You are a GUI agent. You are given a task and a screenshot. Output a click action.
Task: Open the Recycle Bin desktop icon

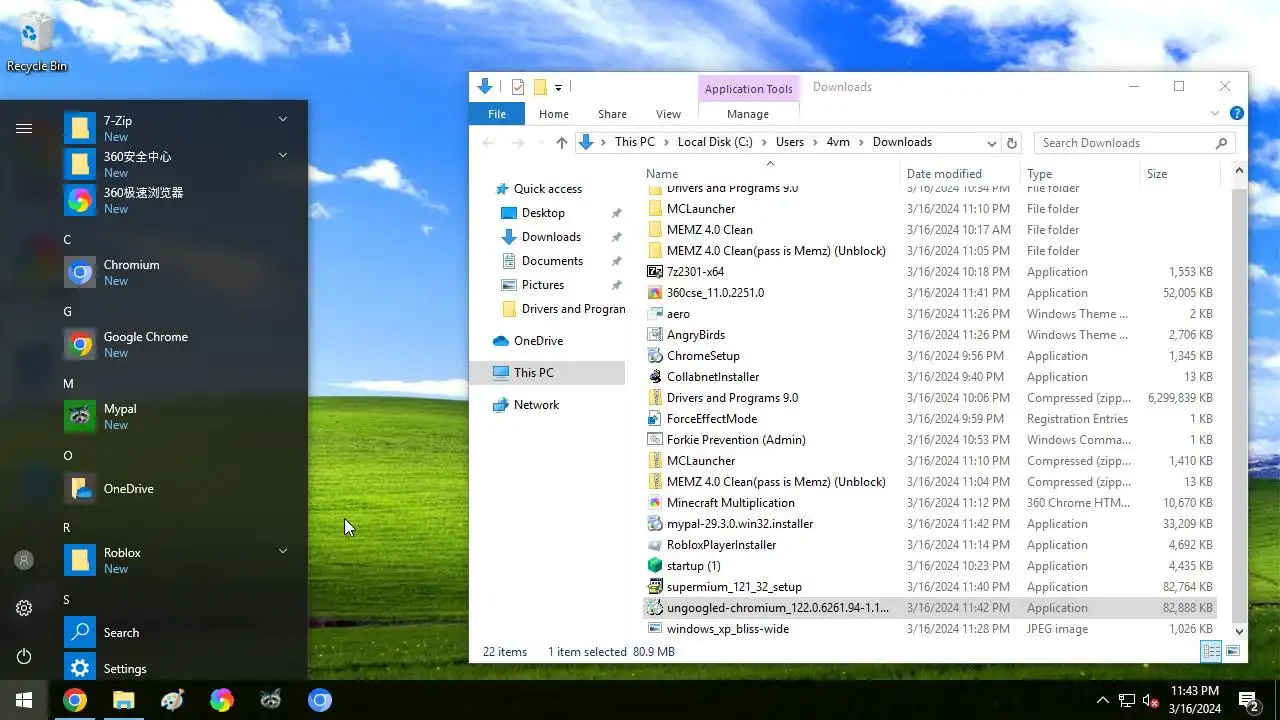(x=36, y=42)
